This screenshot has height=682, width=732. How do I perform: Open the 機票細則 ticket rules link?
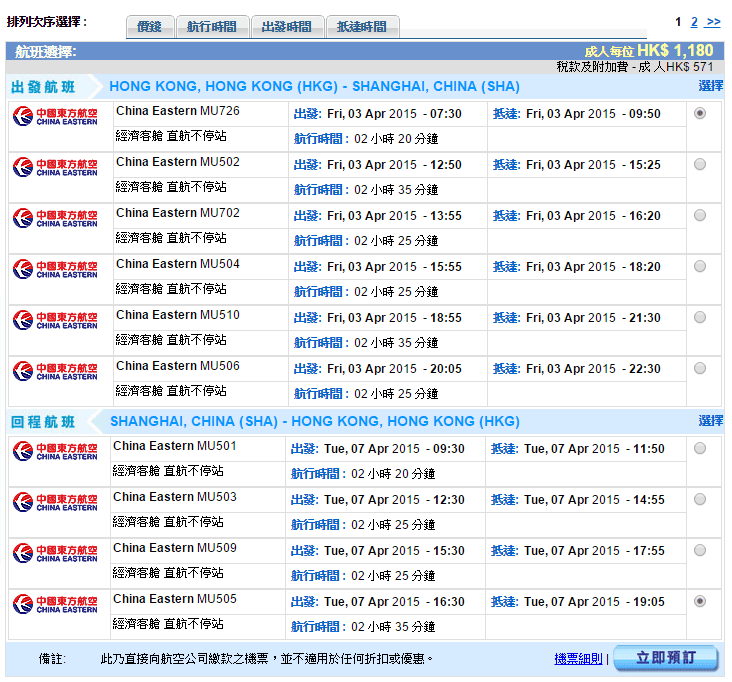click(x=578, y=659)
